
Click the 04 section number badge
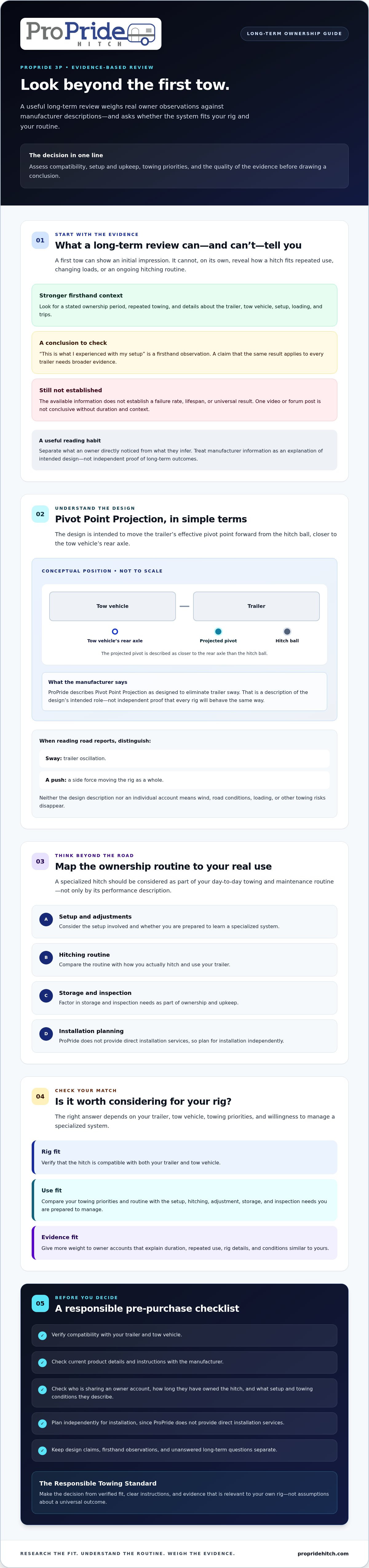40,1096
